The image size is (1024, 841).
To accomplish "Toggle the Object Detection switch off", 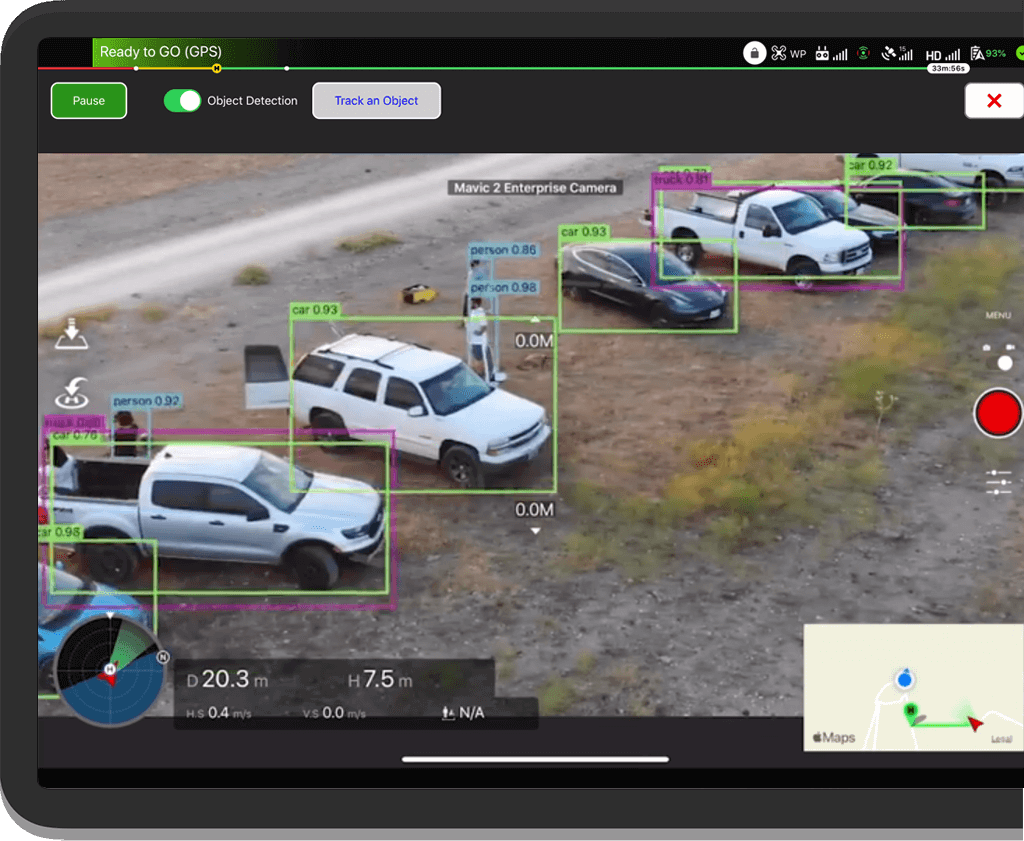I will 182,101.
